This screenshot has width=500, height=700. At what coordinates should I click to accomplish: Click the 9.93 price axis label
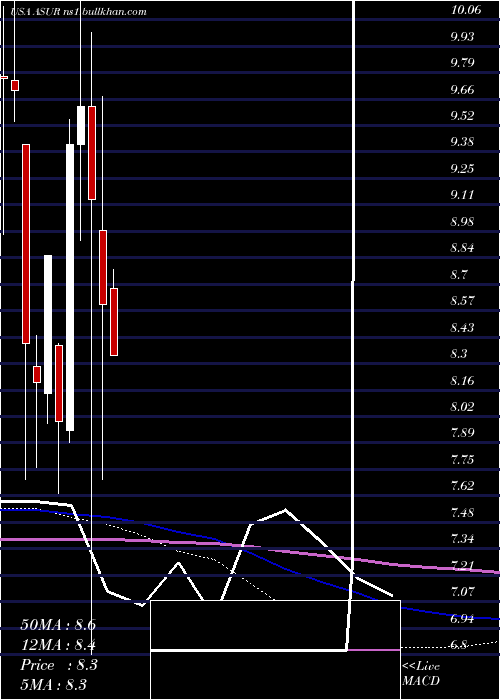point(462,37)
